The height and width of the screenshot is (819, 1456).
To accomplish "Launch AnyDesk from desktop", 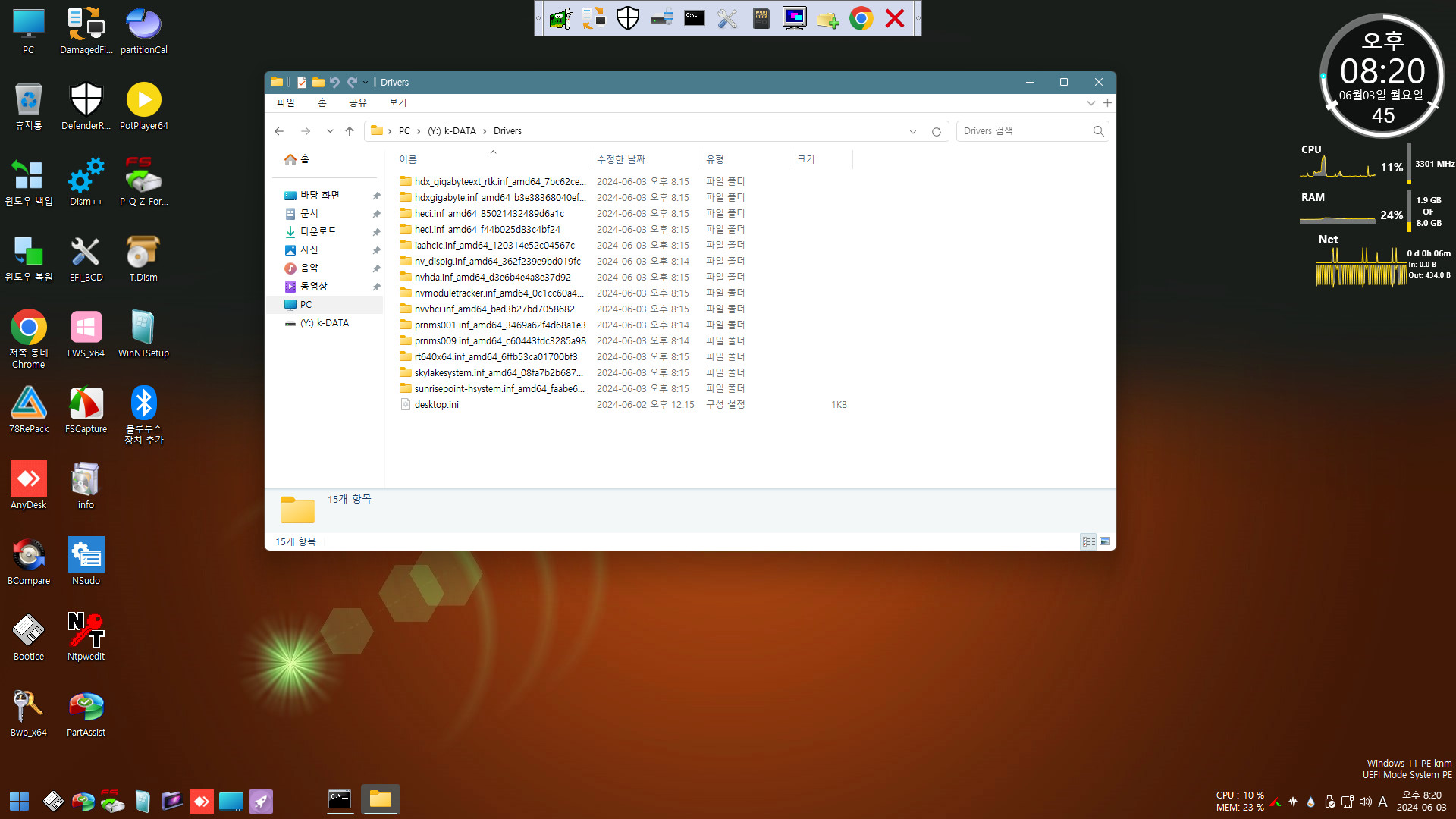I will point(29,485).
